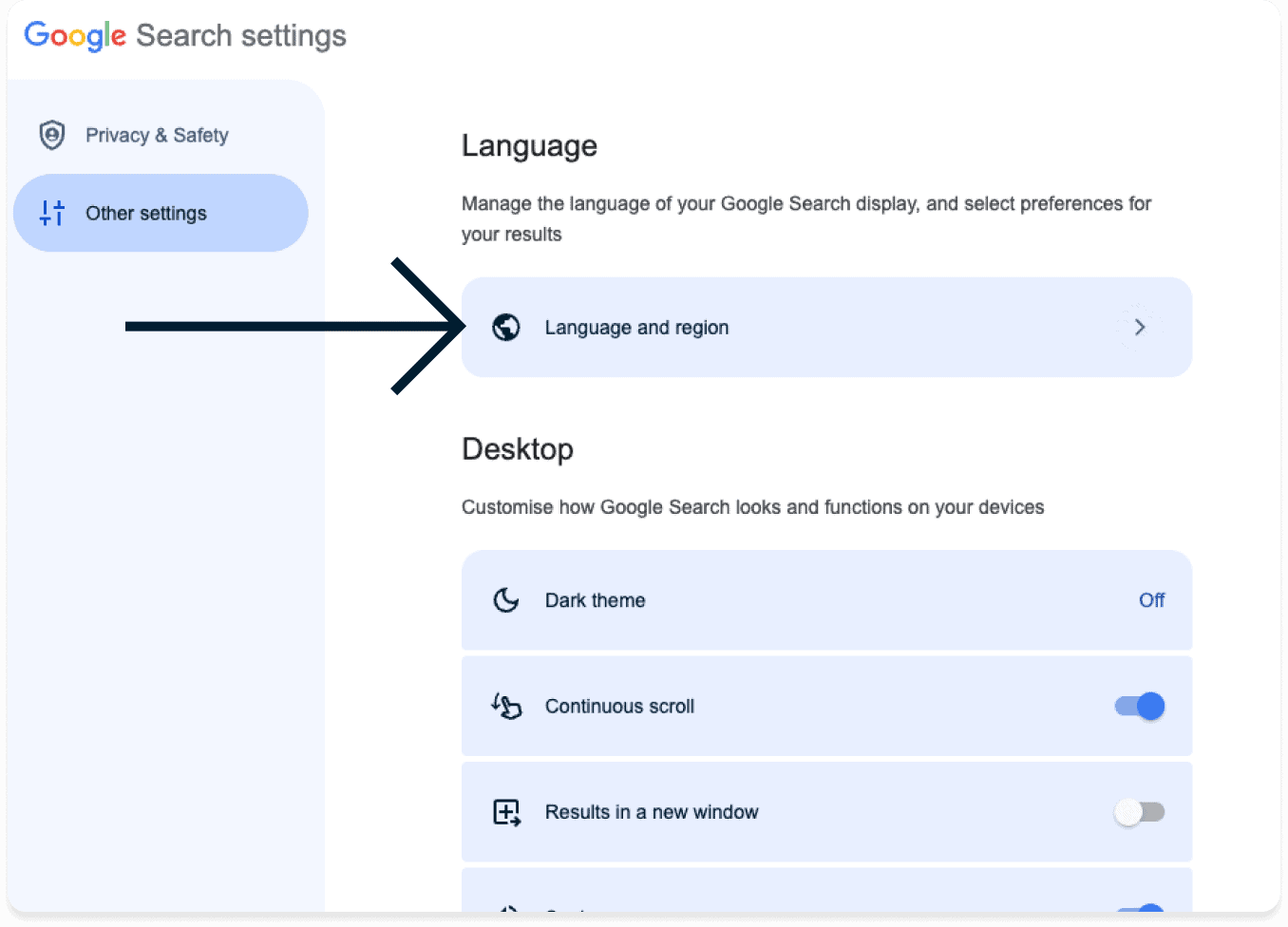Disable the Continuous scroll toggle
This screenshot has width=1288, height=927.
(1139, 707)
